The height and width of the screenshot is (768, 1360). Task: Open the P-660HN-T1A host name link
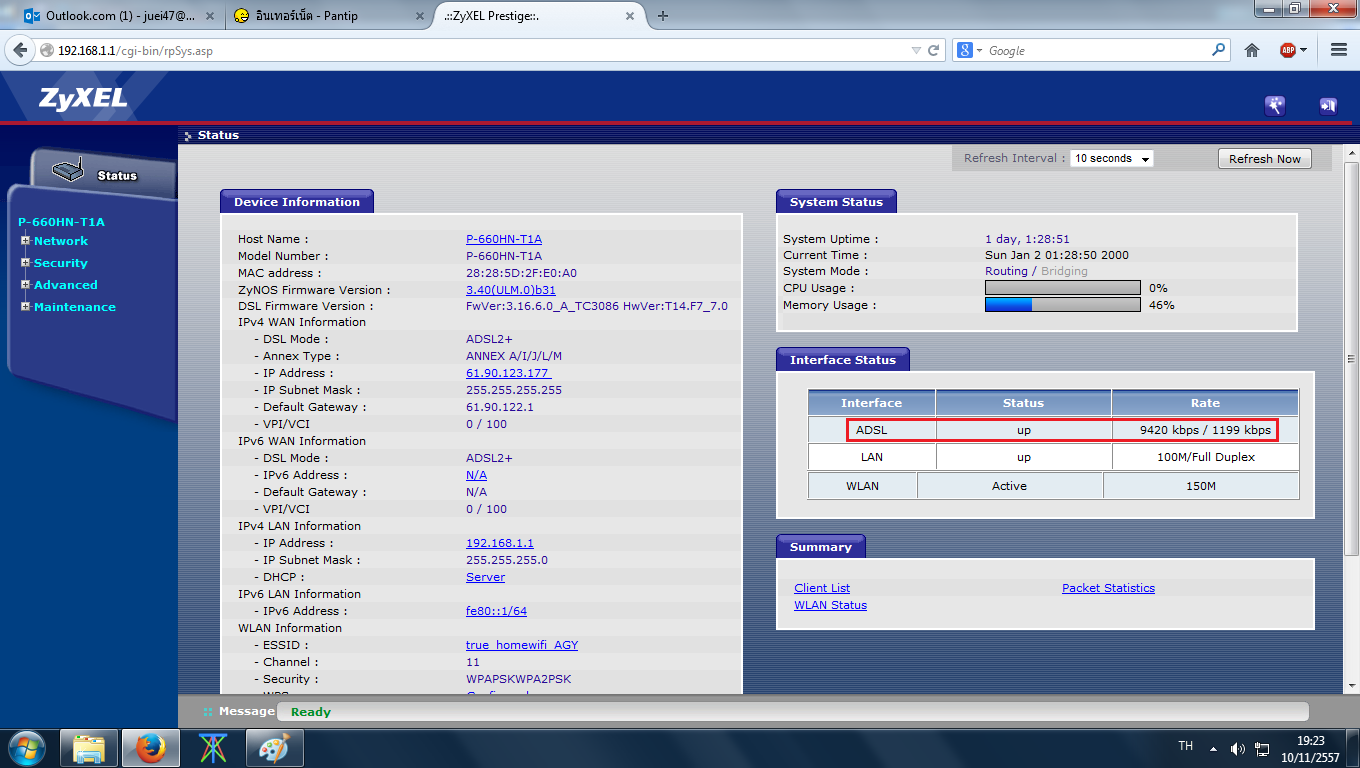coord(504,239)
